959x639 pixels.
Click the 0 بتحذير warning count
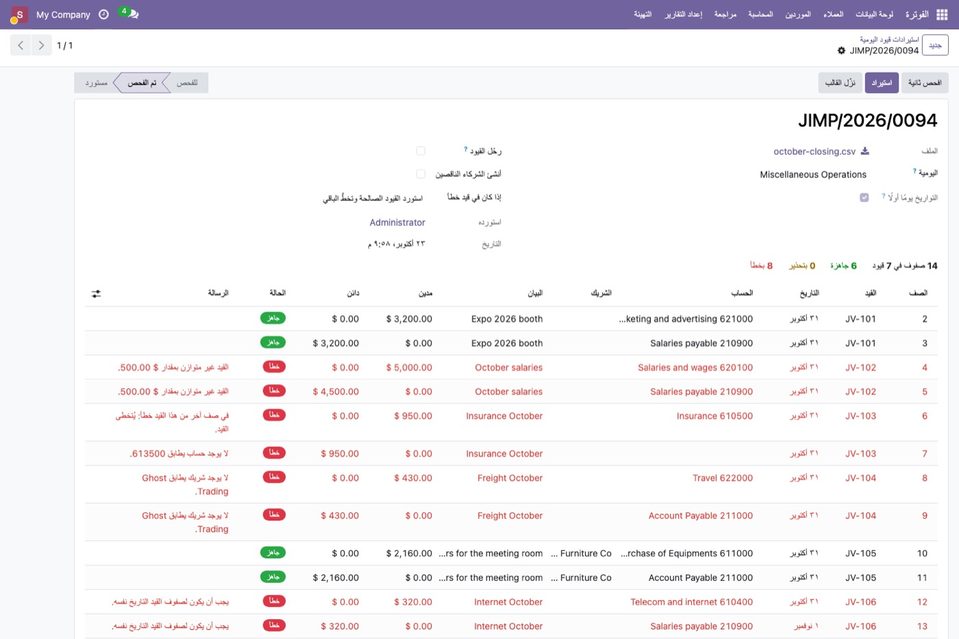[802, 265]
